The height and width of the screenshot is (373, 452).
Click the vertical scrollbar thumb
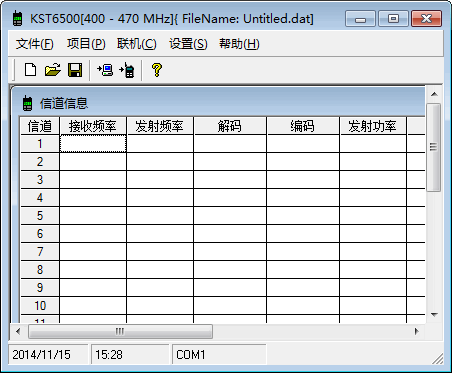click(434, 147)
